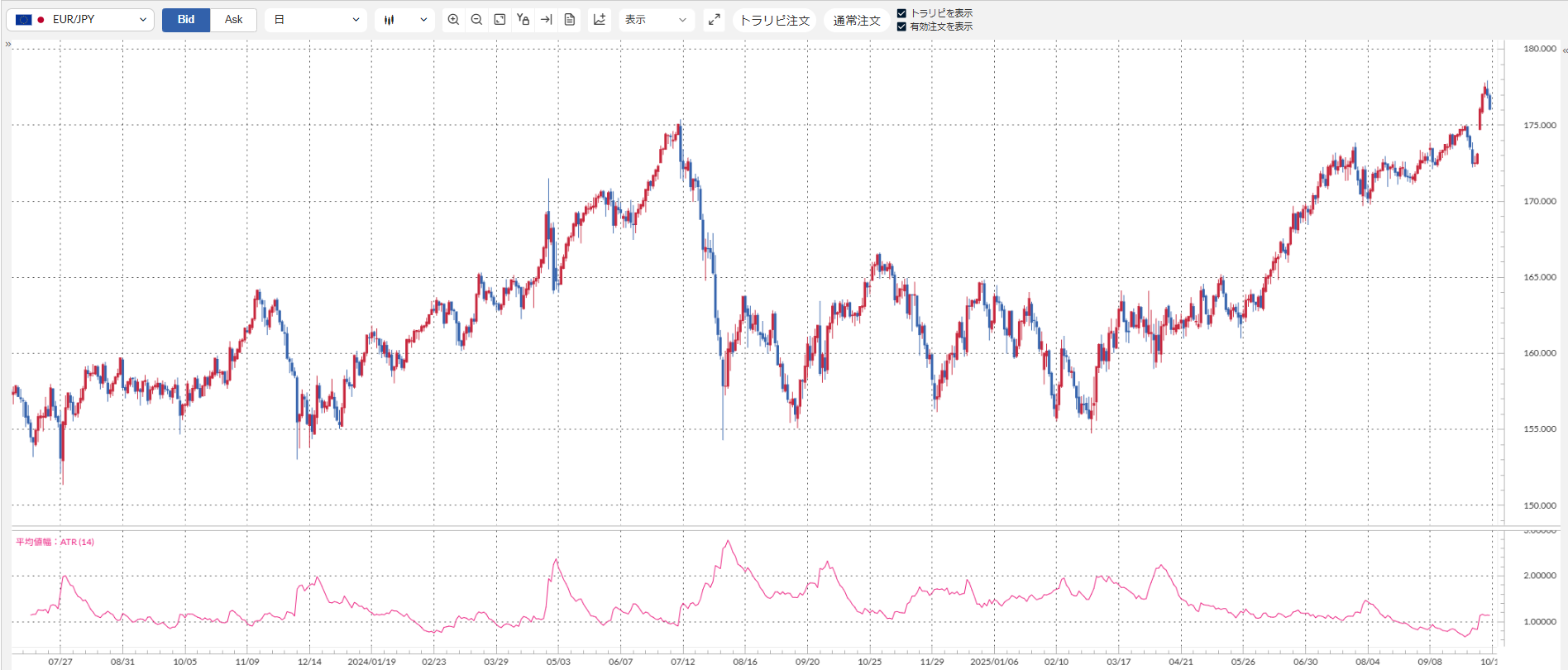Viewport: 1568px width, 670px height.
Task: Click the 175.000 price axis label
Action: pos(1540,126)
